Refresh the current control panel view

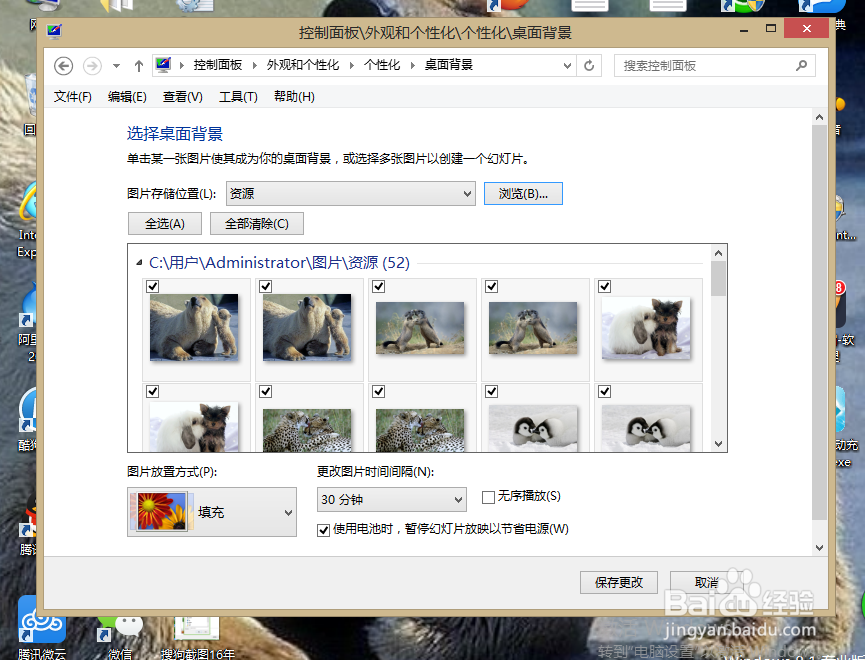pyautogui.click(x=590, y=64)
